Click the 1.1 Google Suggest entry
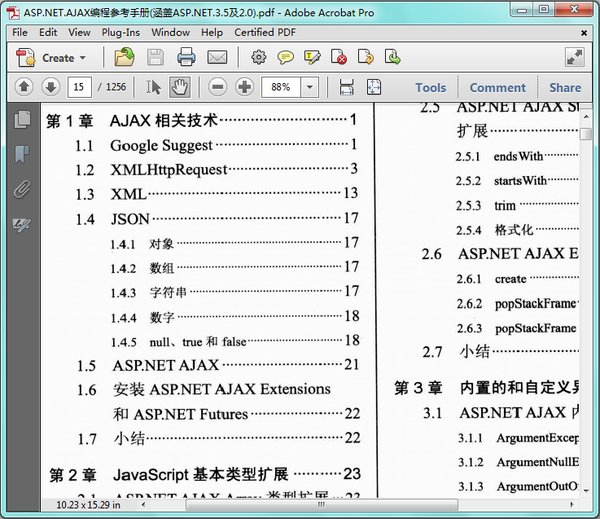Screen dimensions: 600x519 point(216,145)
